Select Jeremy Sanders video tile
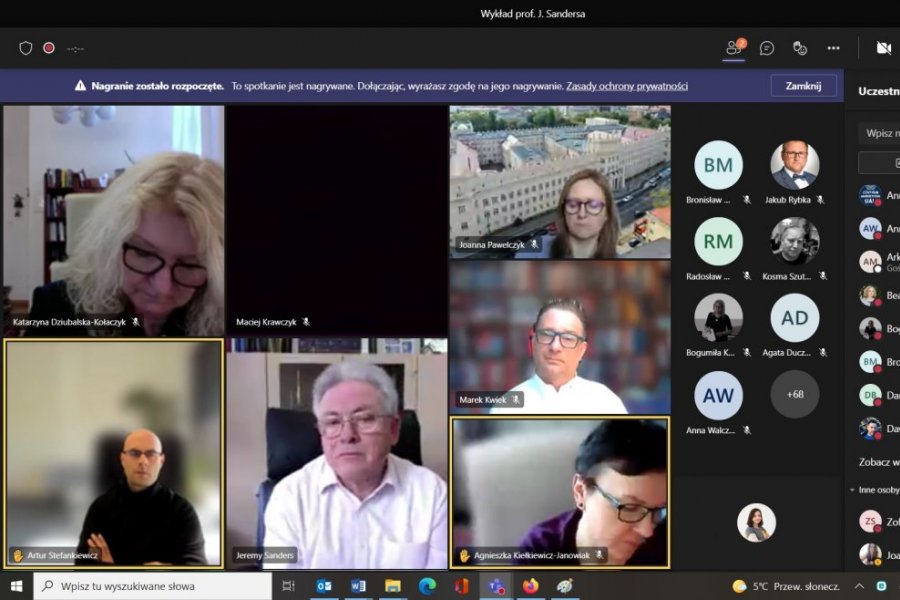Viewport: 900px width, 600px height. click(337, 454)
